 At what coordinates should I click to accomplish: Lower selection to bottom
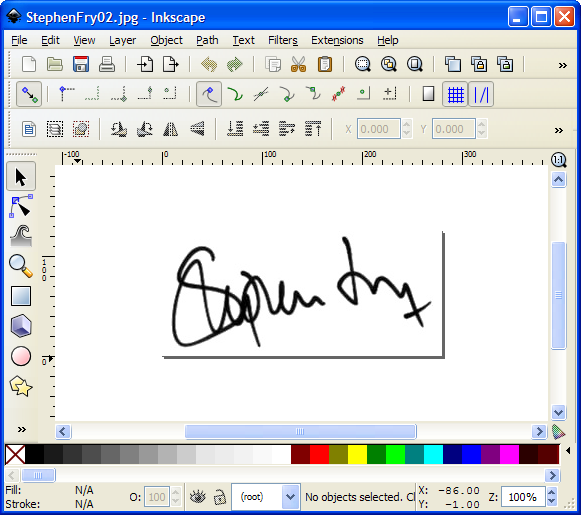click(x=235, y=129)
